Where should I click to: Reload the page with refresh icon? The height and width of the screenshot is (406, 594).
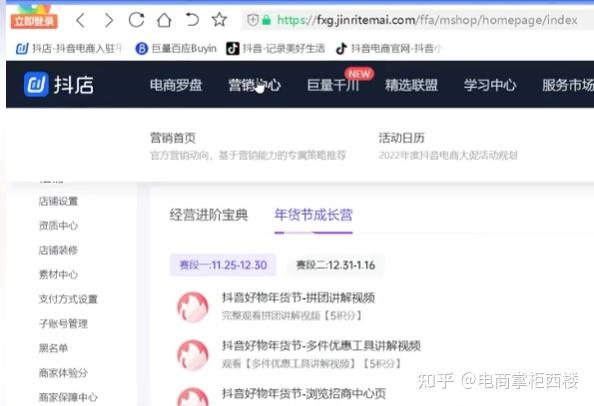tap(136, 20)
